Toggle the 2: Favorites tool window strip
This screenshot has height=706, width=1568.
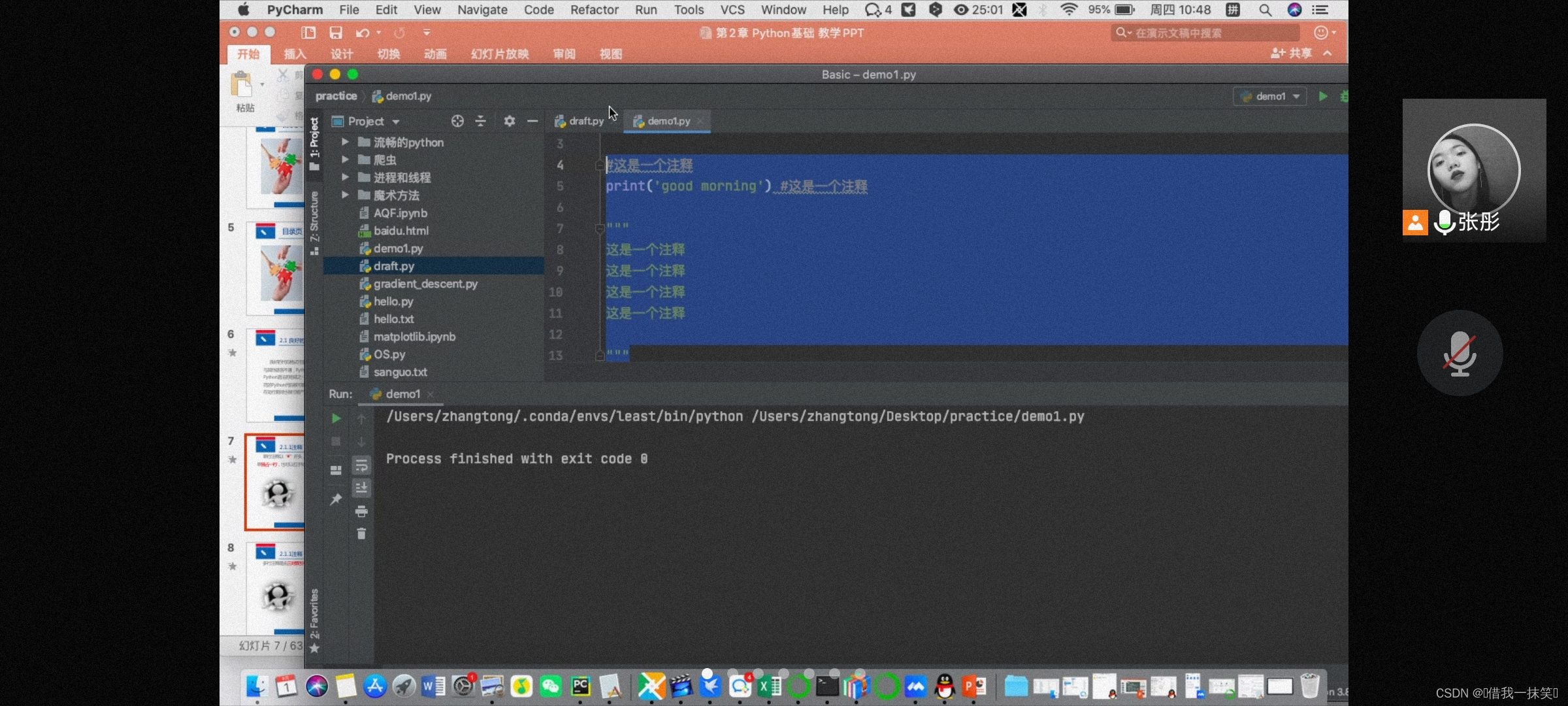pyautogui.click(x=314, y=620)
